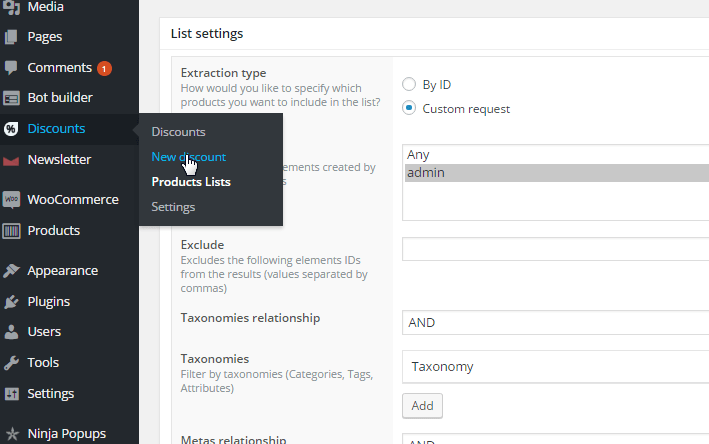This screenshot has width=709, height=444.
Task: Go to Comments menu label
Action: click(x=60, y=68)
